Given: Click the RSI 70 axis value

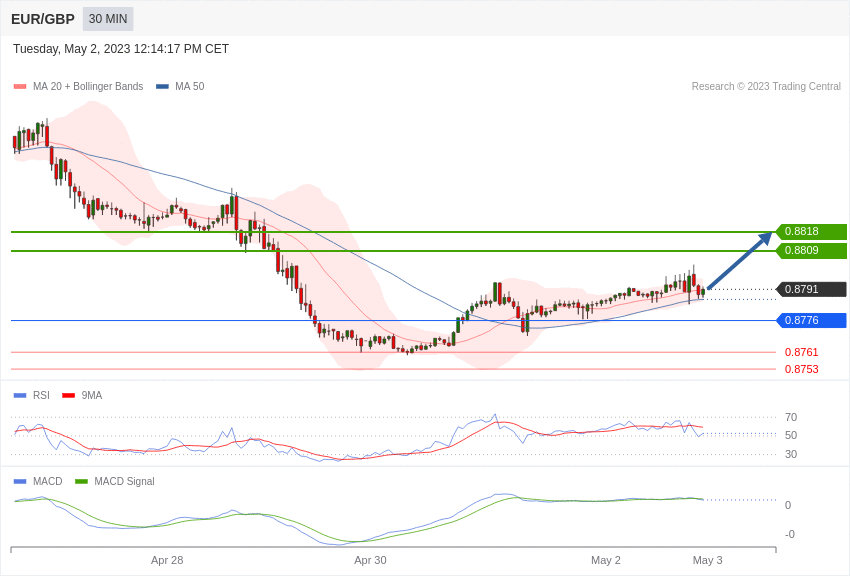Looking at the screenshot, I should [791, 417].
